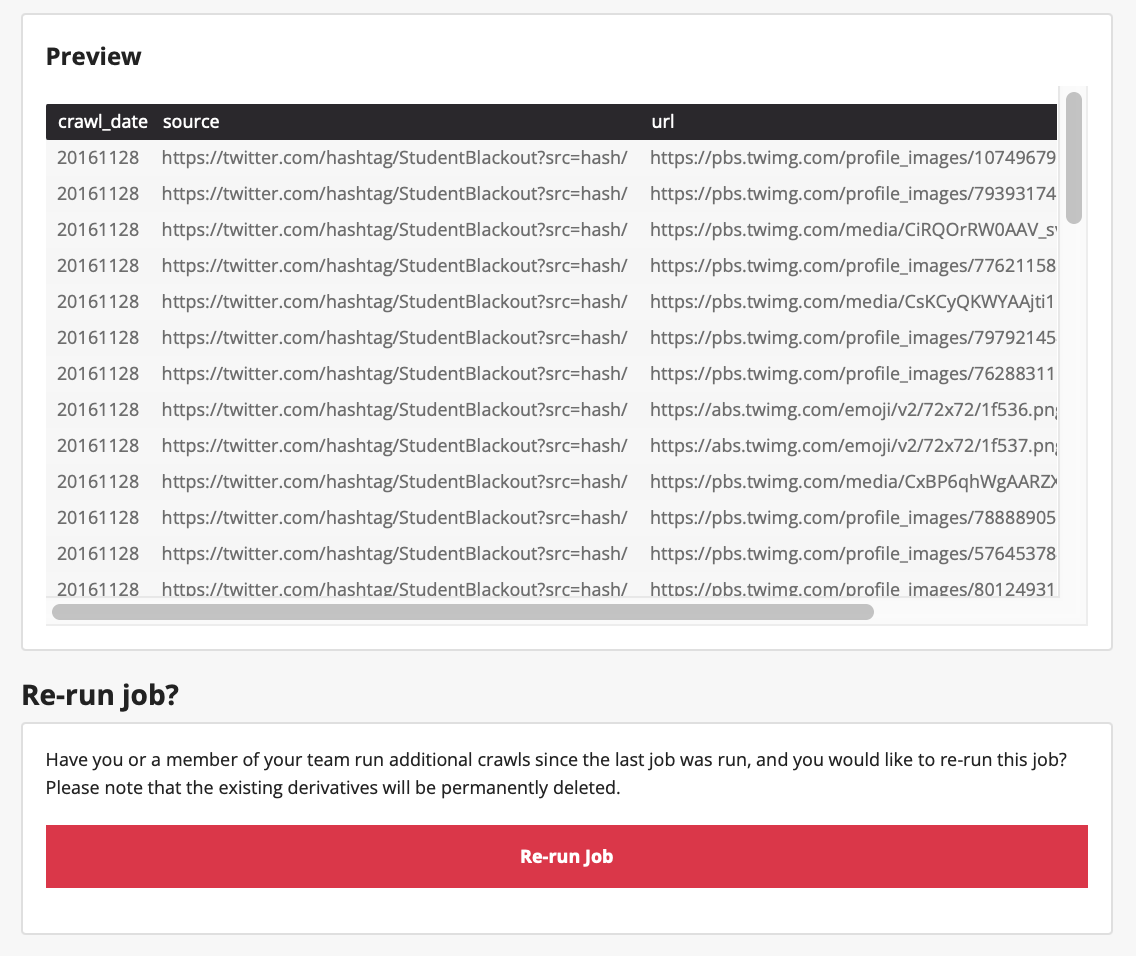
Task: Select the url cell with profile_images/77621158
Action: [852, 266]
